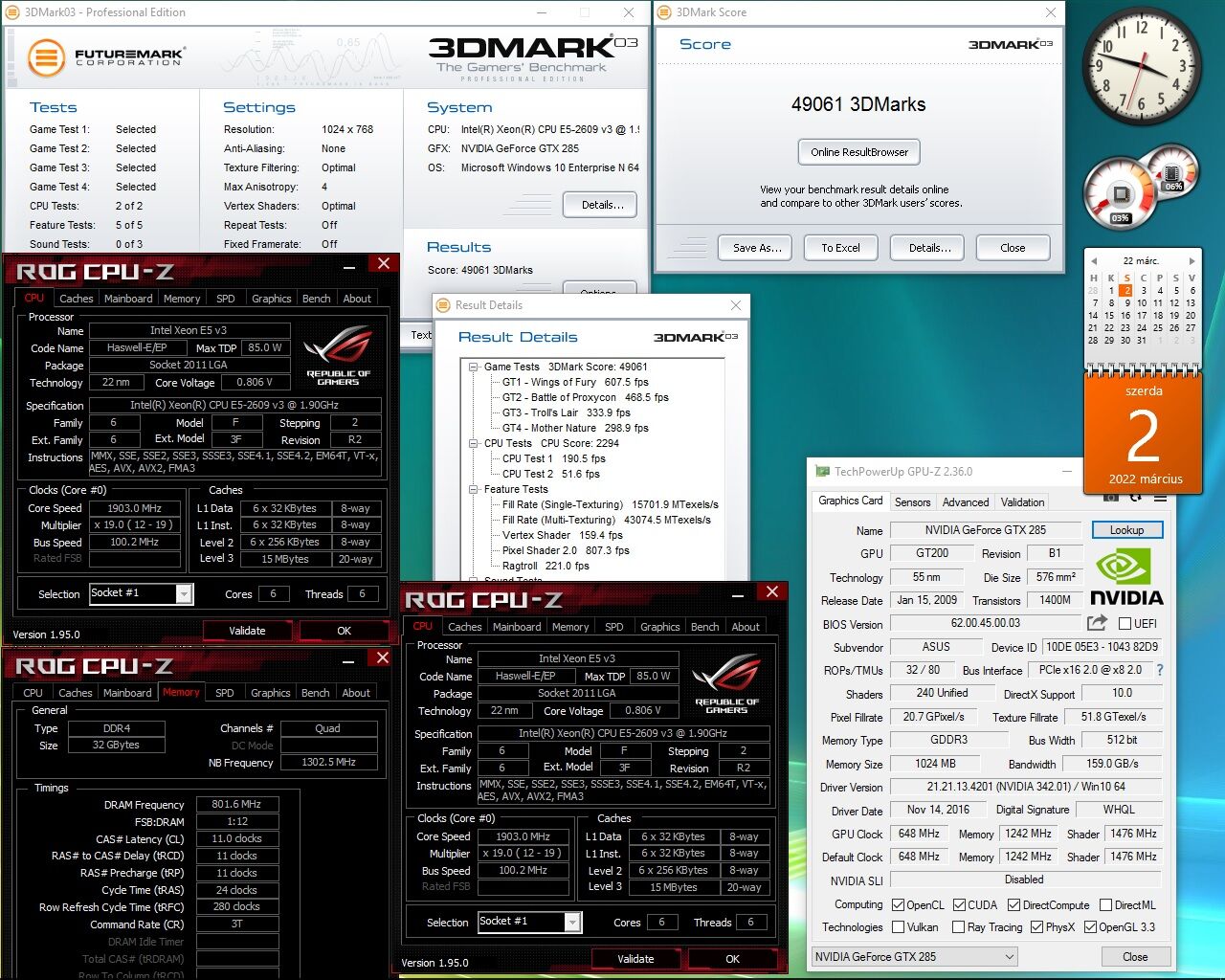Click the 3DMARK03 logo in the Score window
The image size is (1225, 980).
point(1011,44)
